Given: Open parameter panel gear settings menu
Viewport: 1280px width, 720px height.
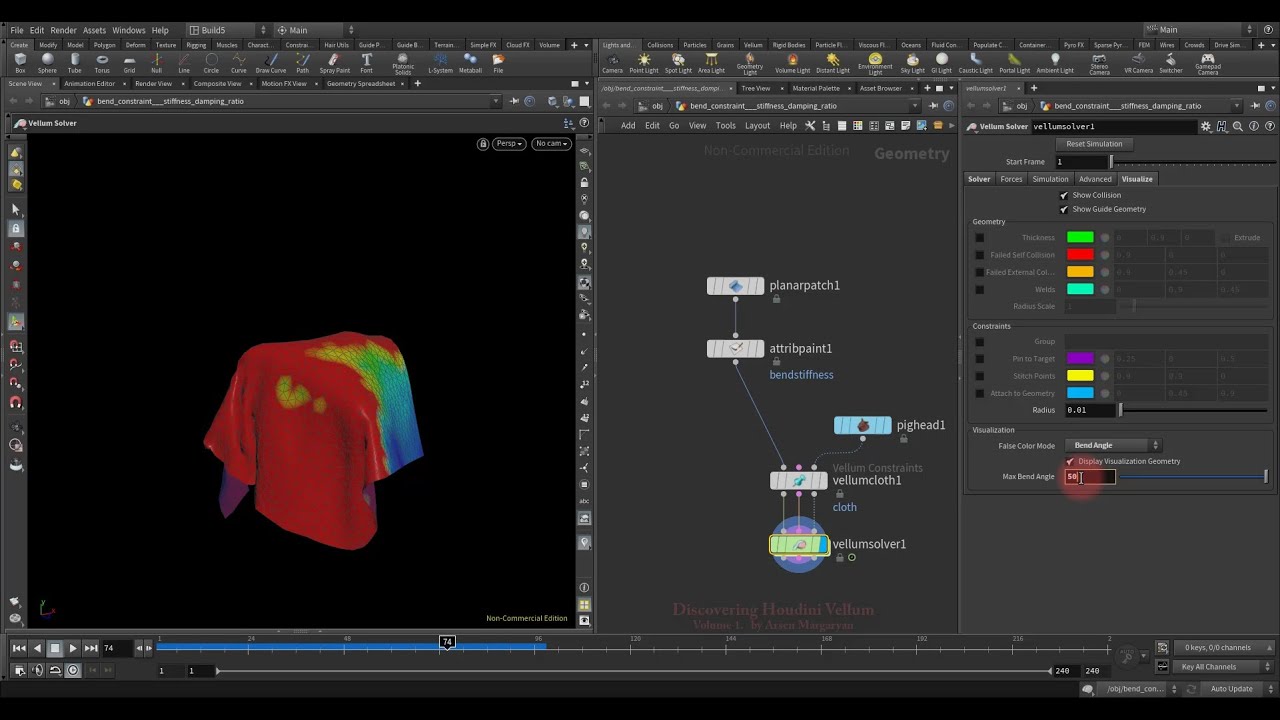Looking at the screenshot, I should coord(1206,127).
